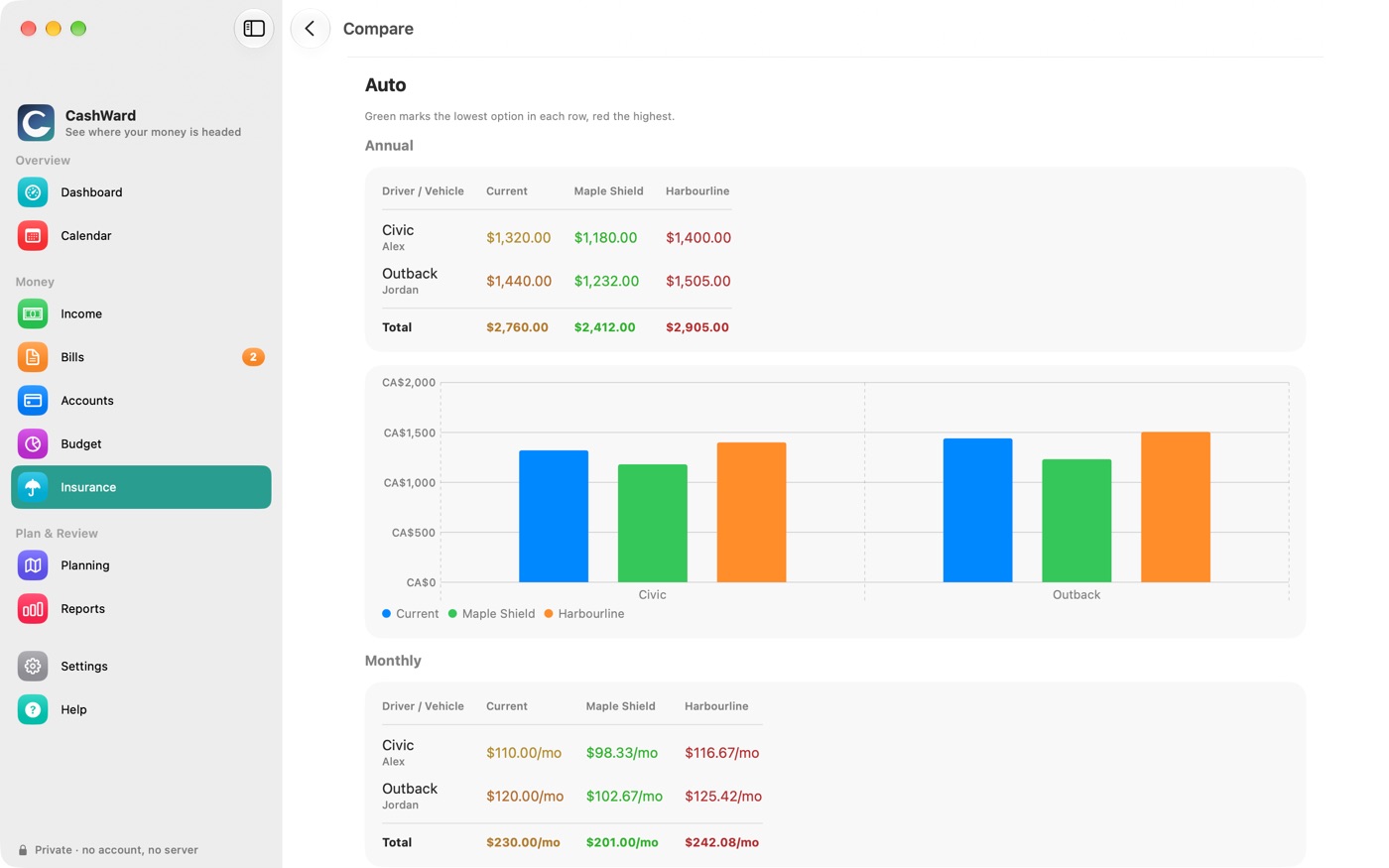Click the annual Outback current $1,440.00
The width and height of the screenshot is (1389, 868).
click(x=519, y=282)
